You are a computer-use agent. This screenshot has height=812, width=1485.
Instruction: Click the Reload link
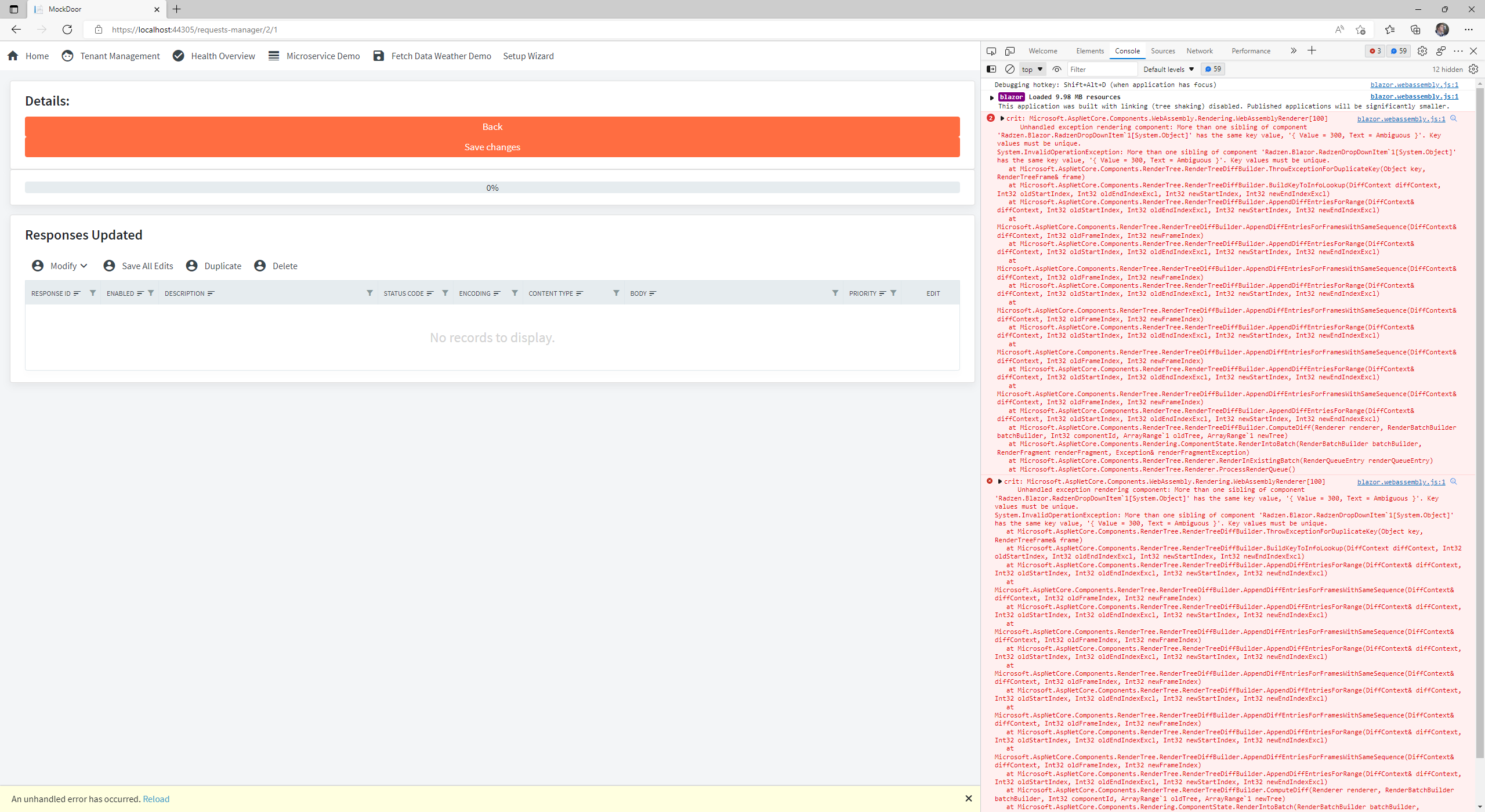point(156,799)
